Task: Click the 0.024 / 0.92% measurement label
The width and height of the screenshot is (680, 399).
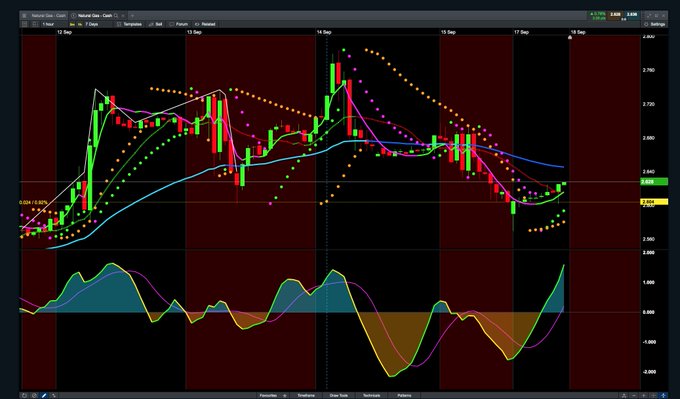Action: point(33,203)
